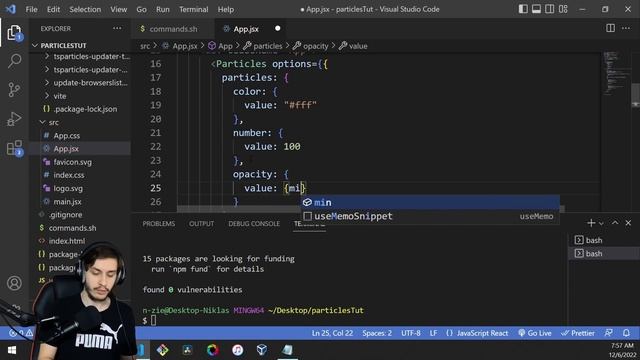
Task: Click the Explorer more actions ellipsis
Action: coord(117,29)
